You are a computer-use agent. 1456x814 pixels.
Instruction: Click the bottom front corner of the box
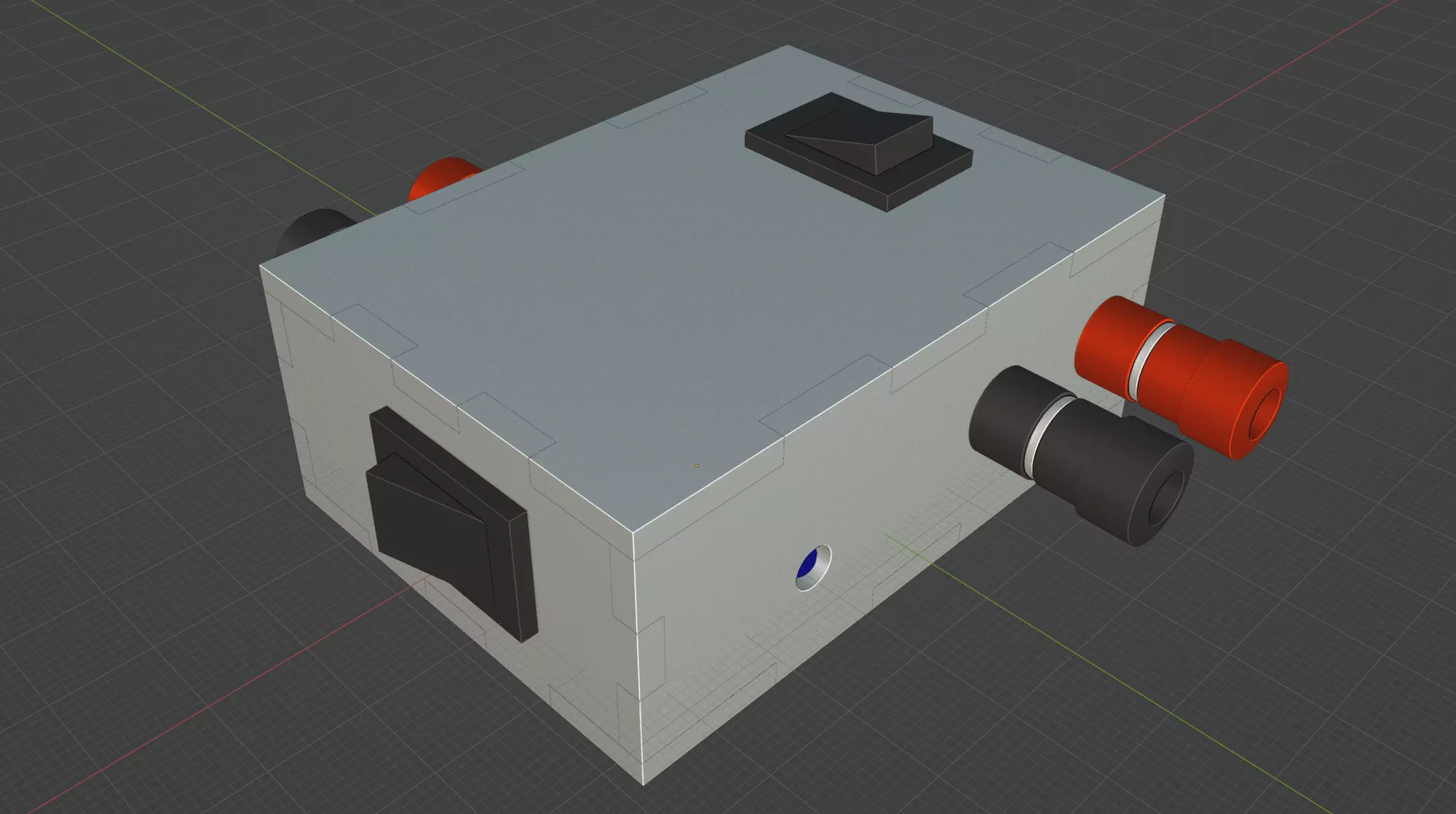(x=644, y=783)
